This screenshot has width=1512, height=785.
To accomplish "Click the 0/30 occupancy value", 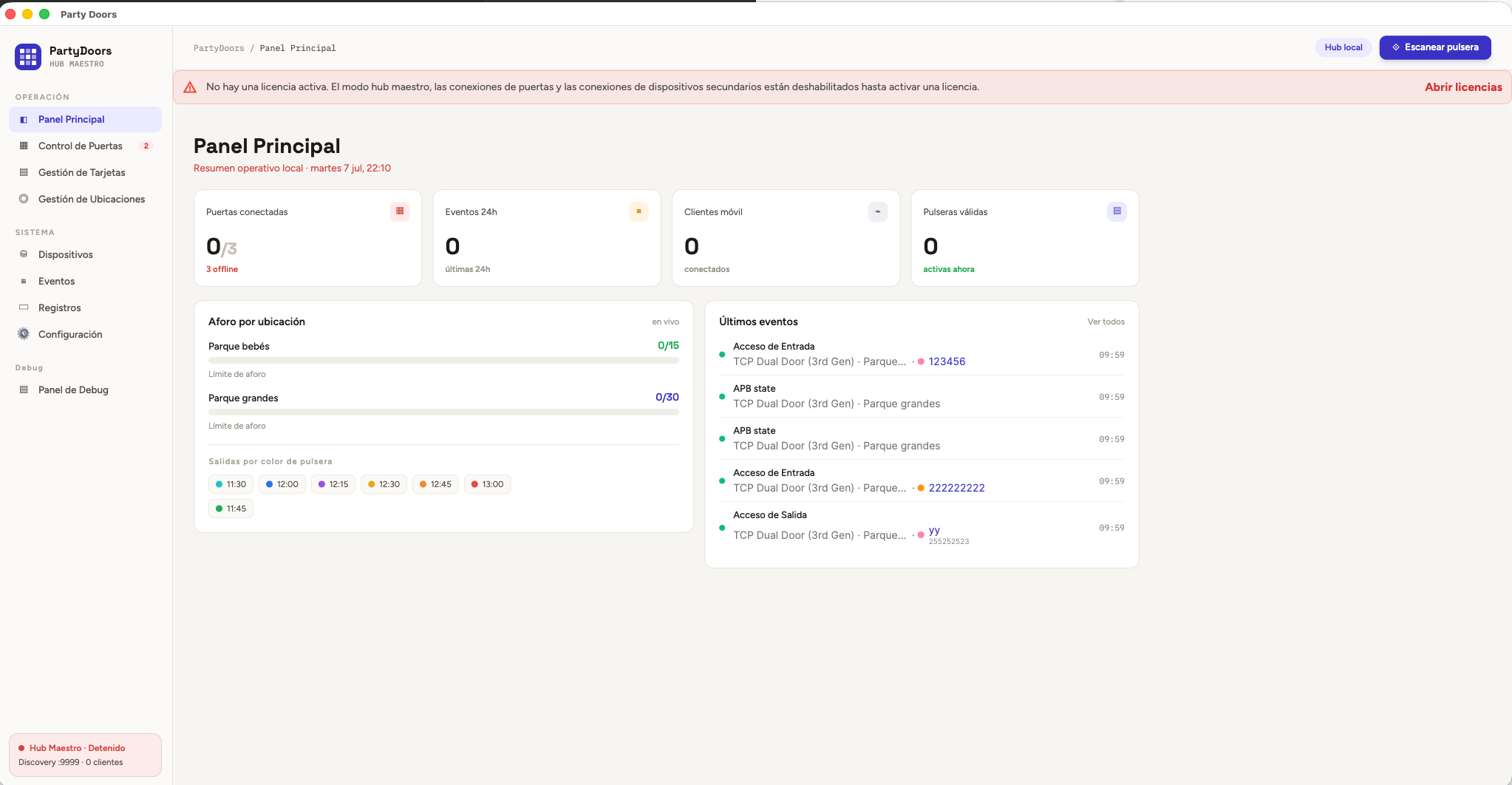I will (667, 397).
